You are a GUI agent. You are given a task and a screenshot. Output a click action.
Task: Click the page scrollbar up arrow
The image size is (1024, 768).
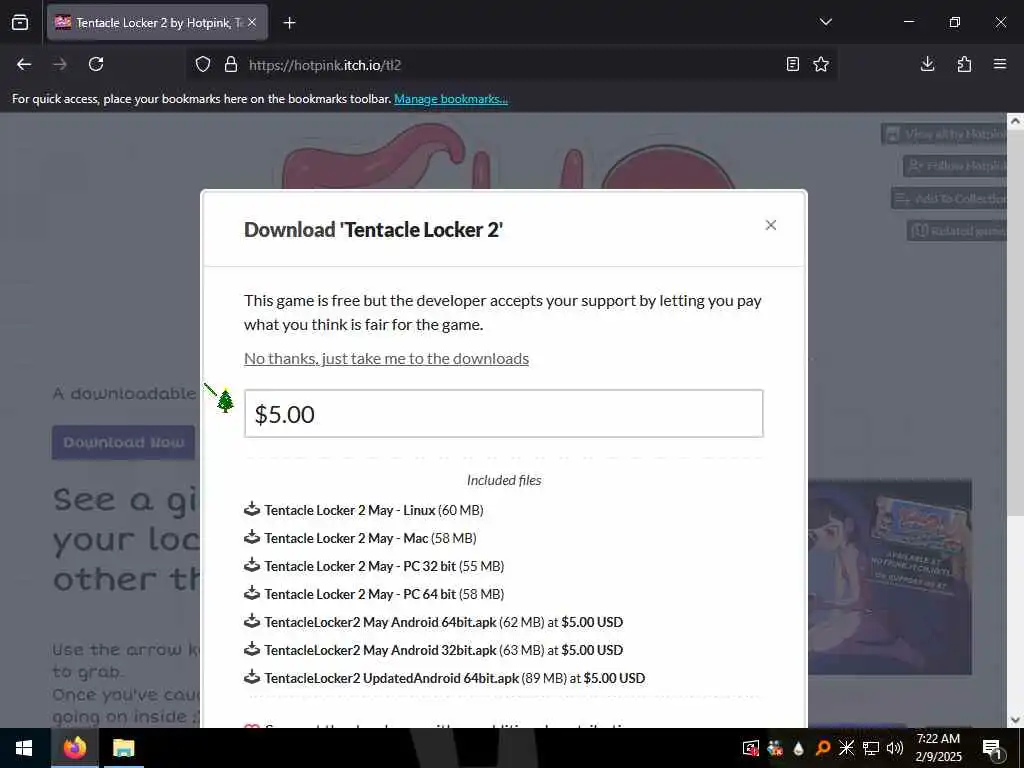[x=1016, y=121]
